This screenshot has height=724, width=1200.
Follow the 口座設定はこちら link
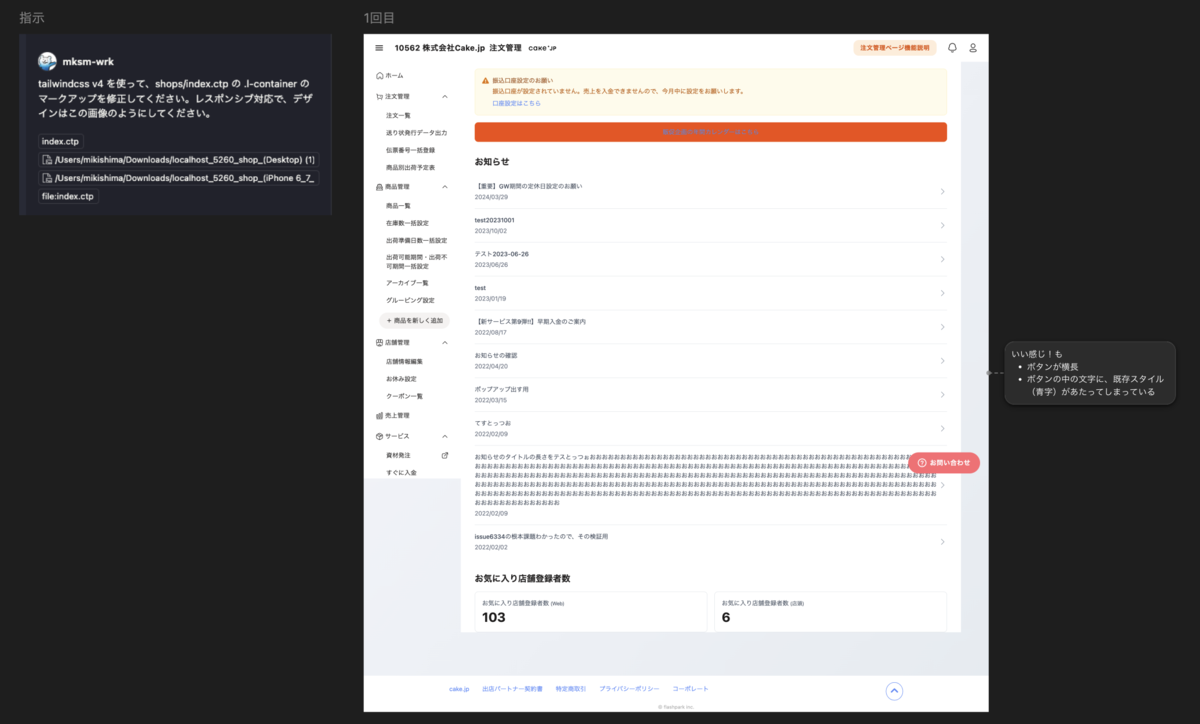click(516, 103)
